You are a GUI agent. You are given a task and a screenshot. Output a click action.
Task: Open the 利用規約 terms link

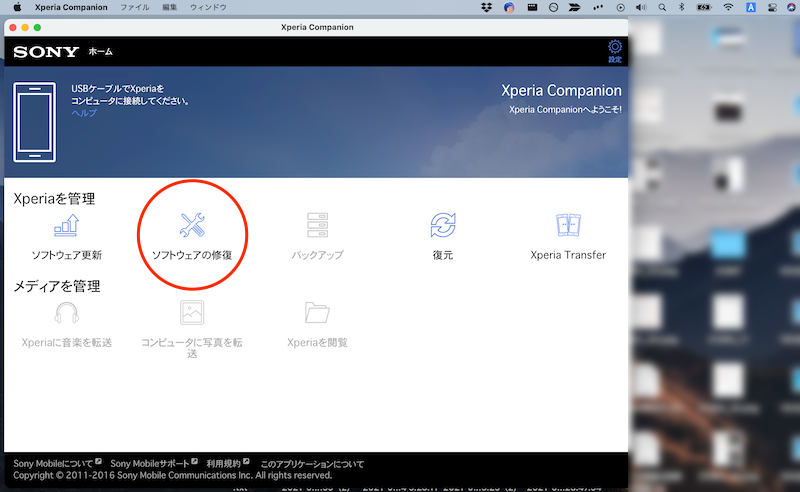(224, 464)
